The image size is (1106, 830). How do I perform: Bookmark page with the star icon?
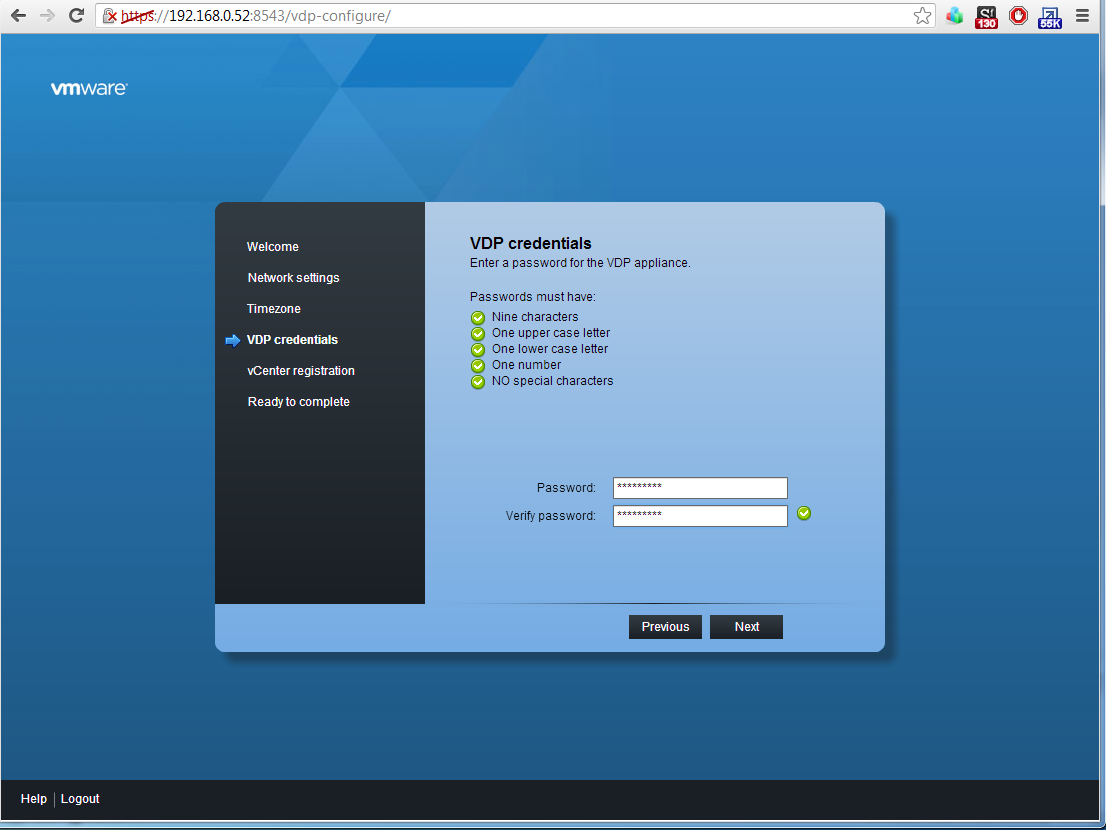coord(922,16)
